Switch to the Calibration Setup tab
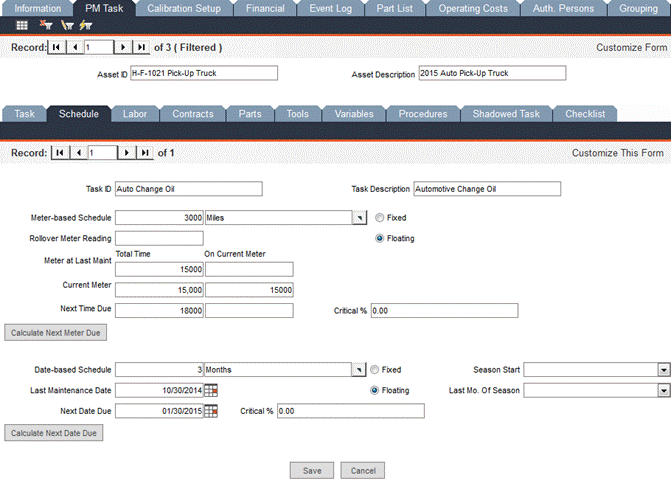 point(187,8)
